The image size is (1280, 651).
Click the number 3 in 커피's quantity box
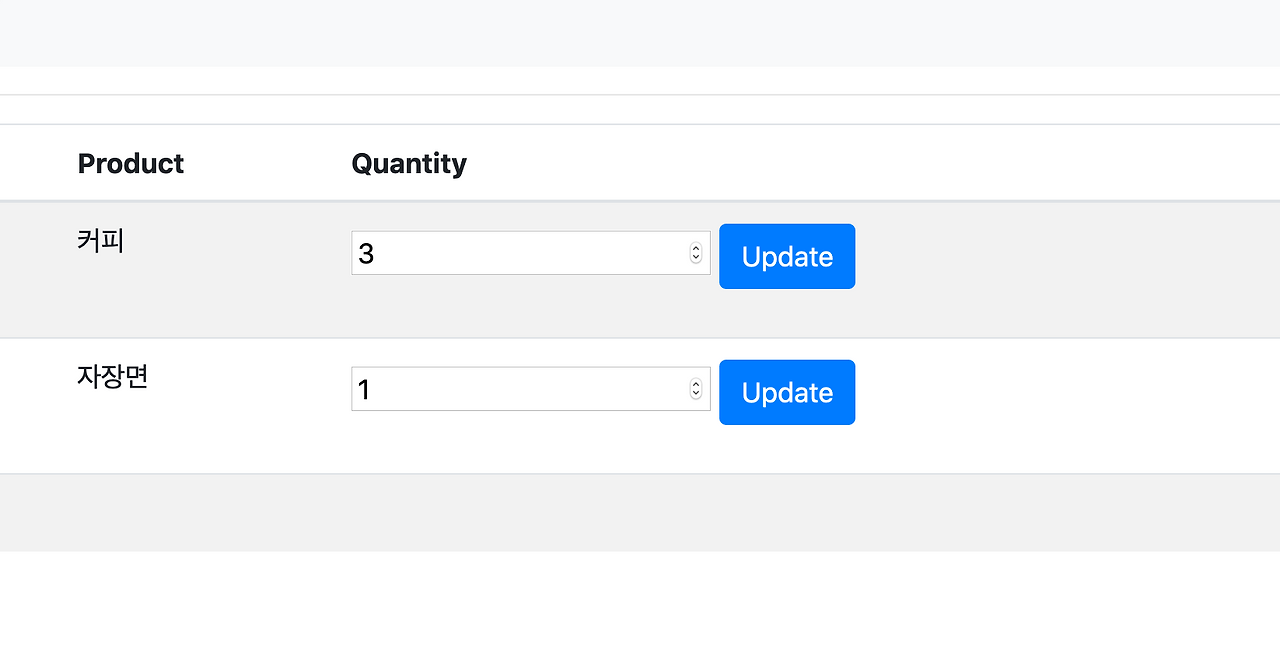tap(366, 254)
